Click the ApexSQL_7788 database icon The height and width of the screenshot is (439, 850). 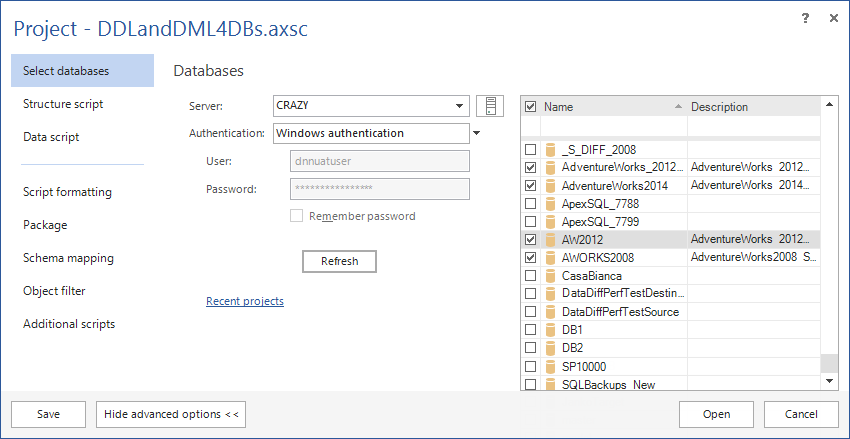(549, 203)
